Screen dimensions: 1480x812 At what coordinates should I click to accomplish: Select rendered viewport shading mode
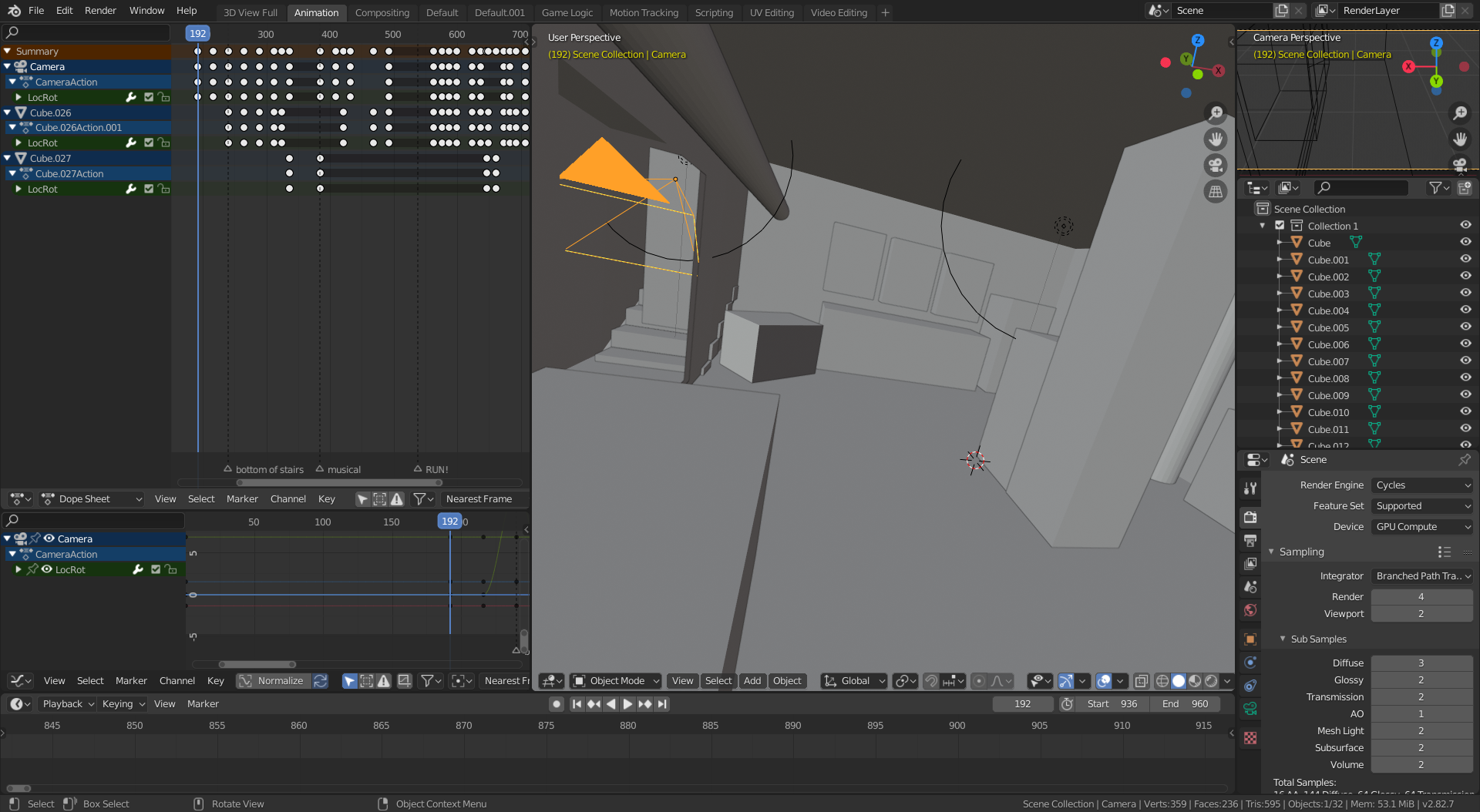click(1211, 681)
